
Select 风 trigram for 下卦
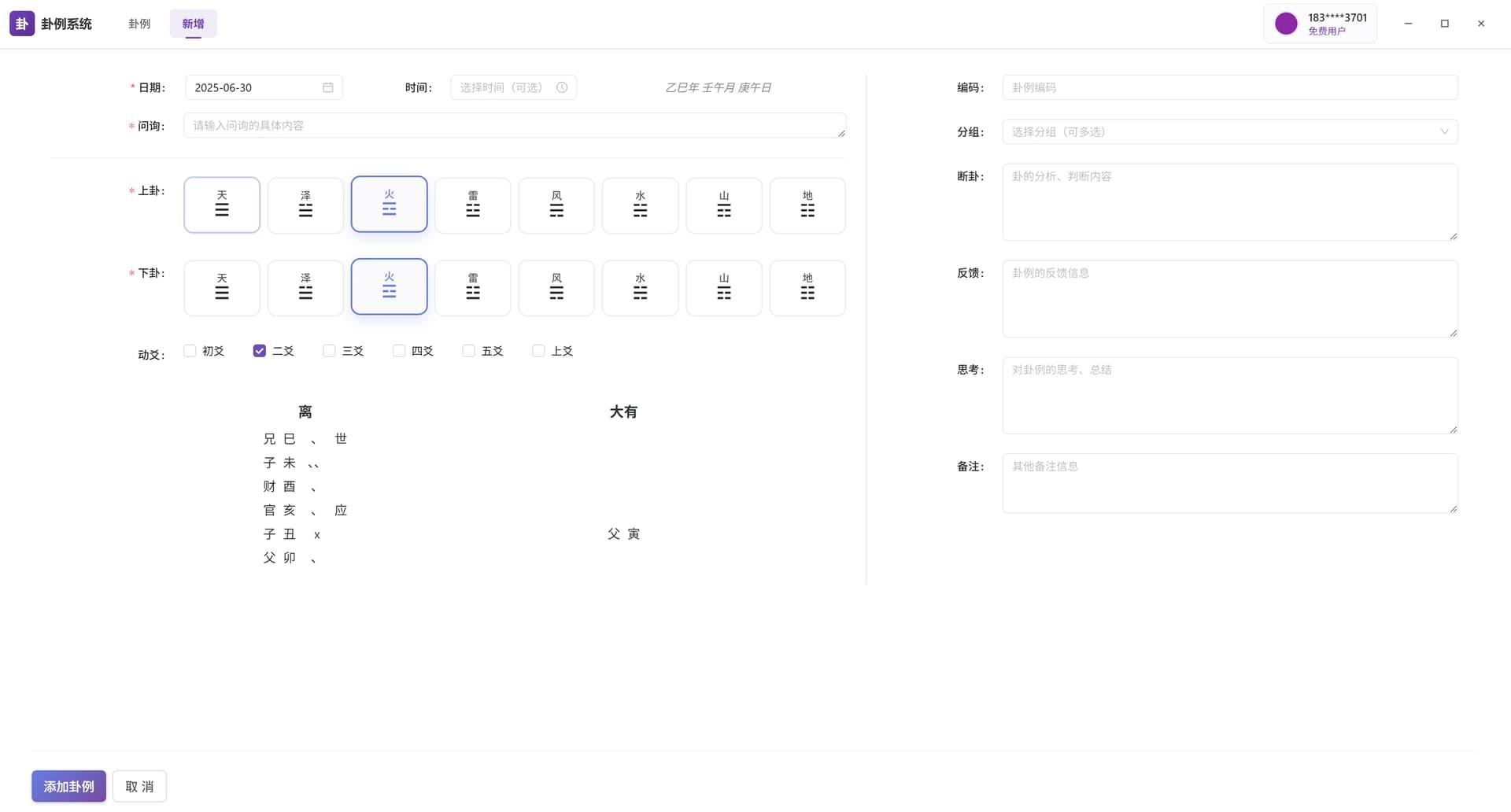pos(556,288)
